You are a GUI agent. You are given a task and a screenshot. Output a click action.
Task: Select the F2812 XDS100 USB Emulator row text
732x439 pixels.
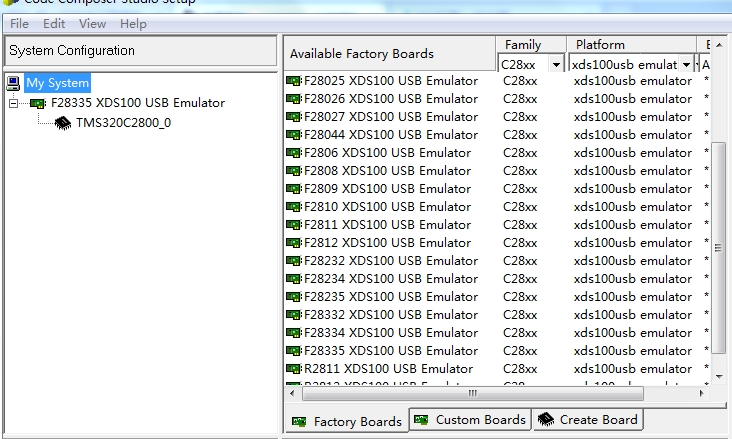tap(387, 243)
